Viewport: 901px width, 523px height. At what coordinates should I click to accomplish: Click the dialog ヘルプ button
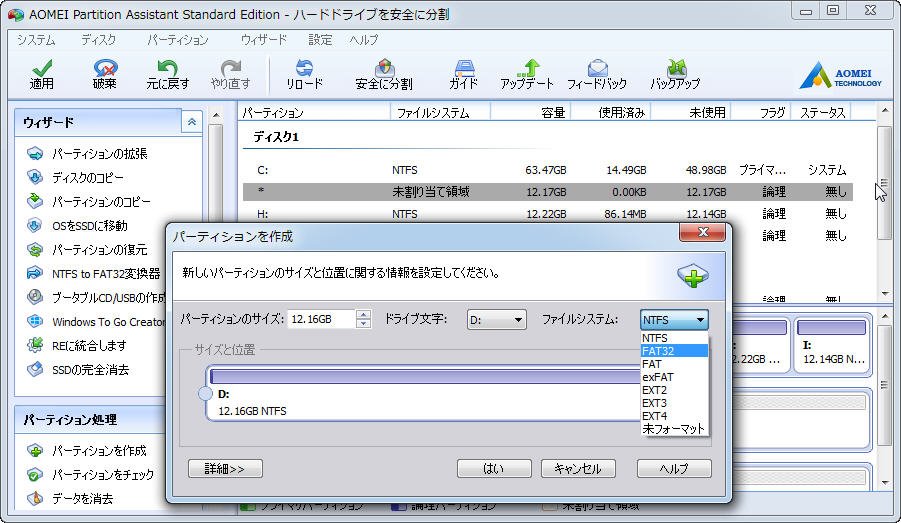pos(674,468)
